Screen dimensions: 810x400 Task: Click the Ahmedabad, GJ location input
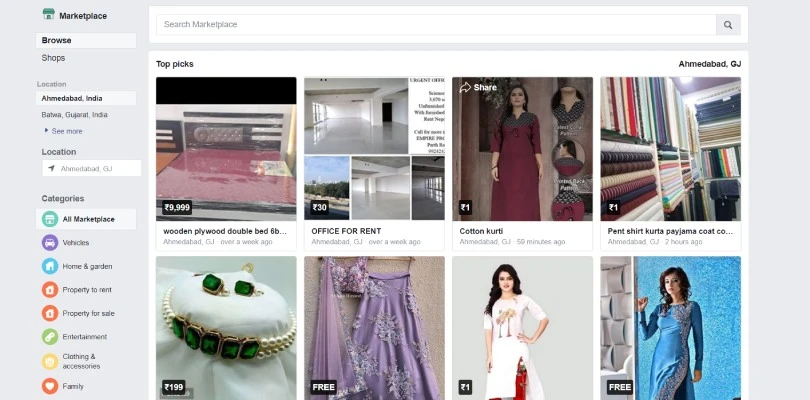pos(92,169)
